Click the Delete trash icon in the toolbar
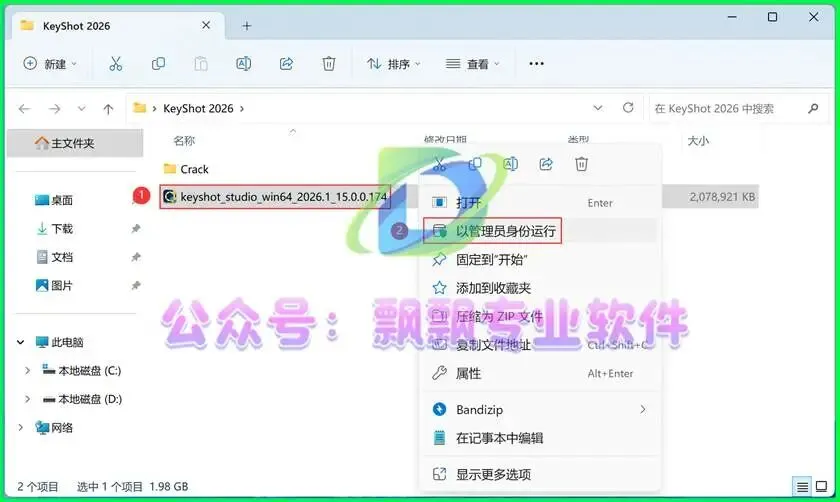The image size is (840, 502). point(329,64)
